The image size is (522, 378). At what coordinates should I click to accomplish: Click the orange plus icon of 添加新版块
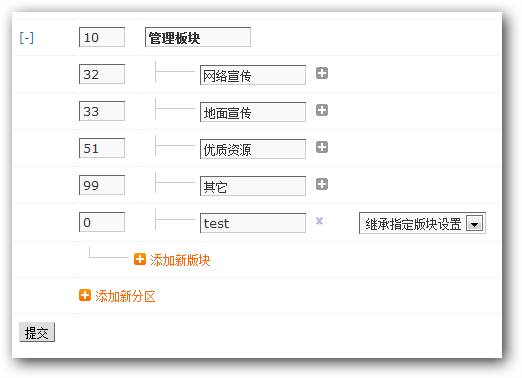(x=140, y=259)
